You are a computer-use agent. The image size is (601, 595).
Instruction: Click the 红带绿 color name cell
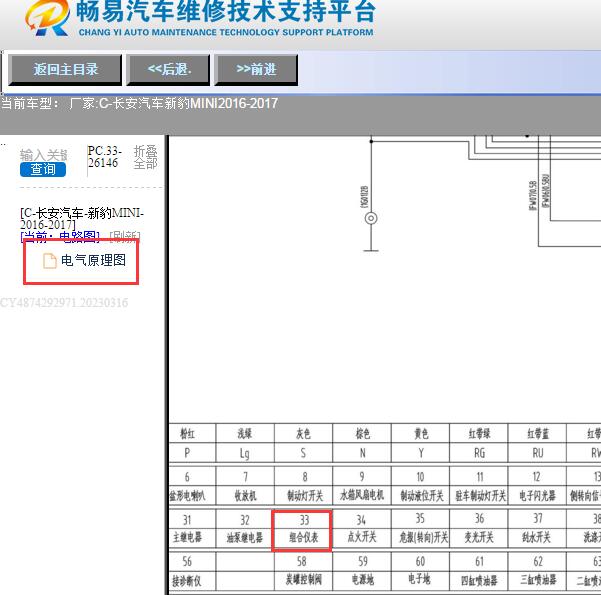pyautogui.click(x=479, y=434)
